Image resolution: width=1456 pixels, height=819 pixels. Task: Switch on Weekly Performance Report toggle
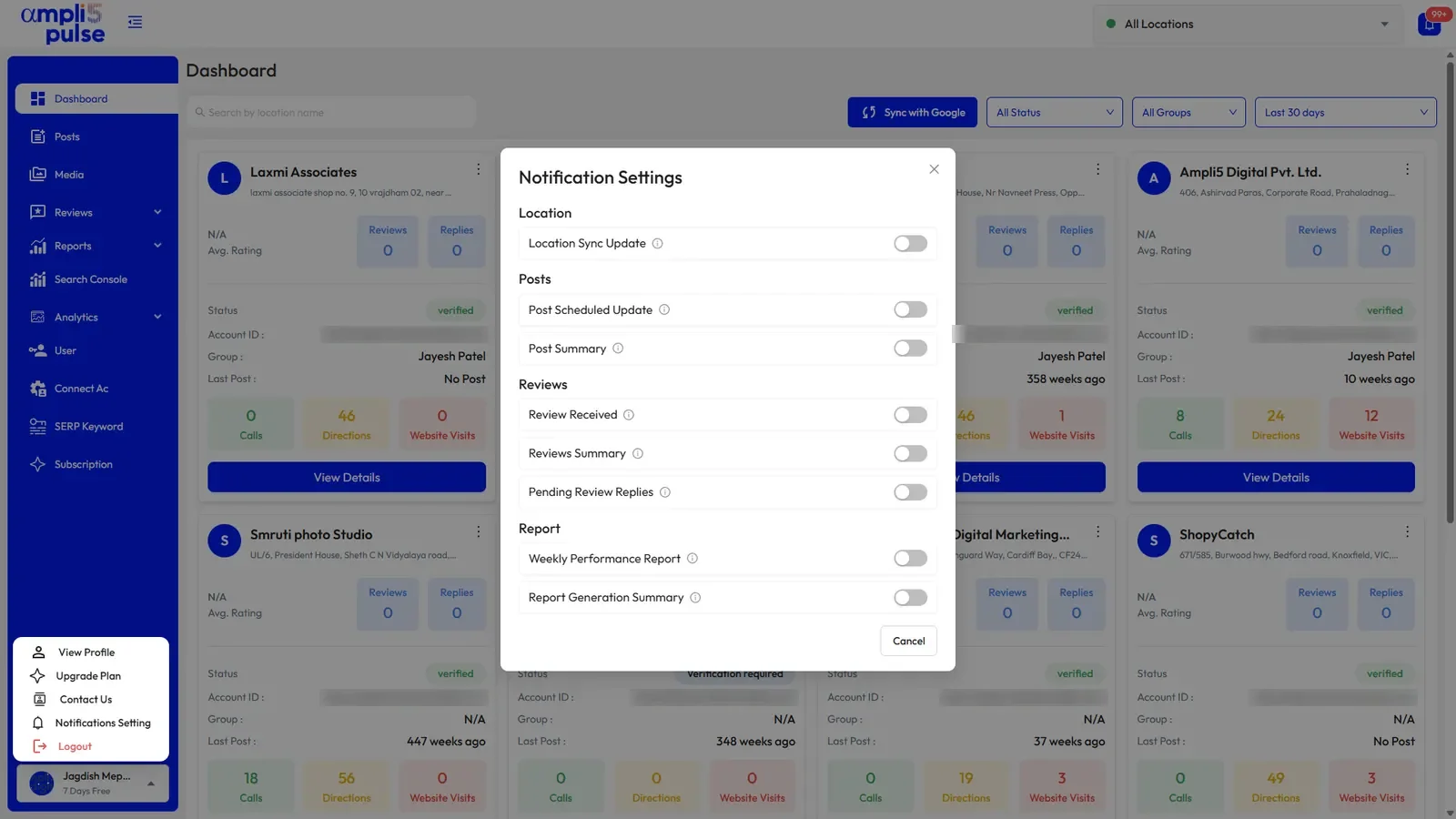910,559
